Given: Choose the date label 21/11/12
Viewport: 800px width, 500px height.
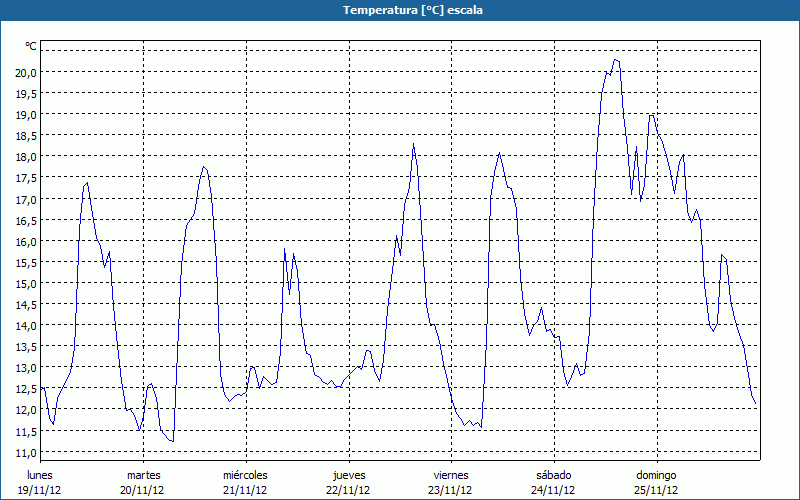Looking at the screenshot, I should click(x=245, y=490).
